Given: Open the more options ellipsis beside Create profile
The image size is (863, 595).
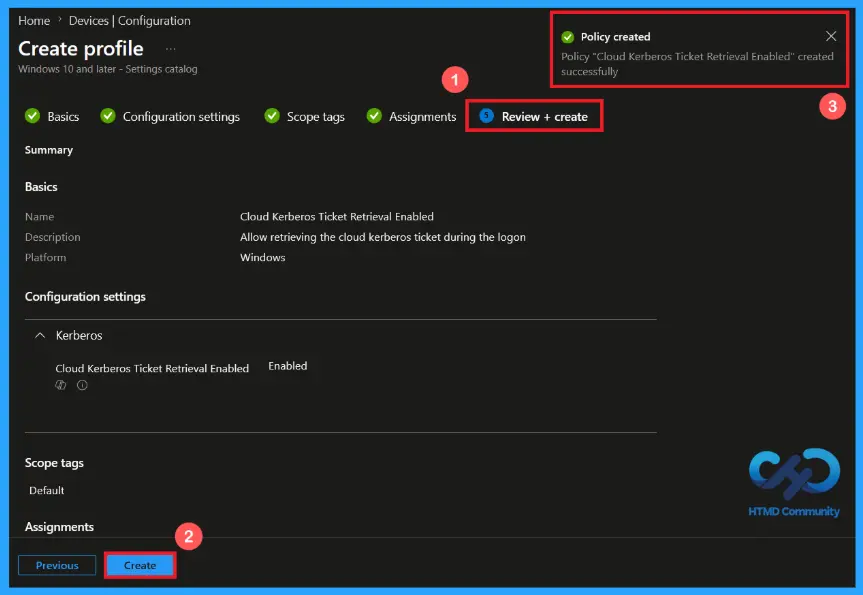Looking at the screenshot, I should pyautogui.click(x=171, y=49).
